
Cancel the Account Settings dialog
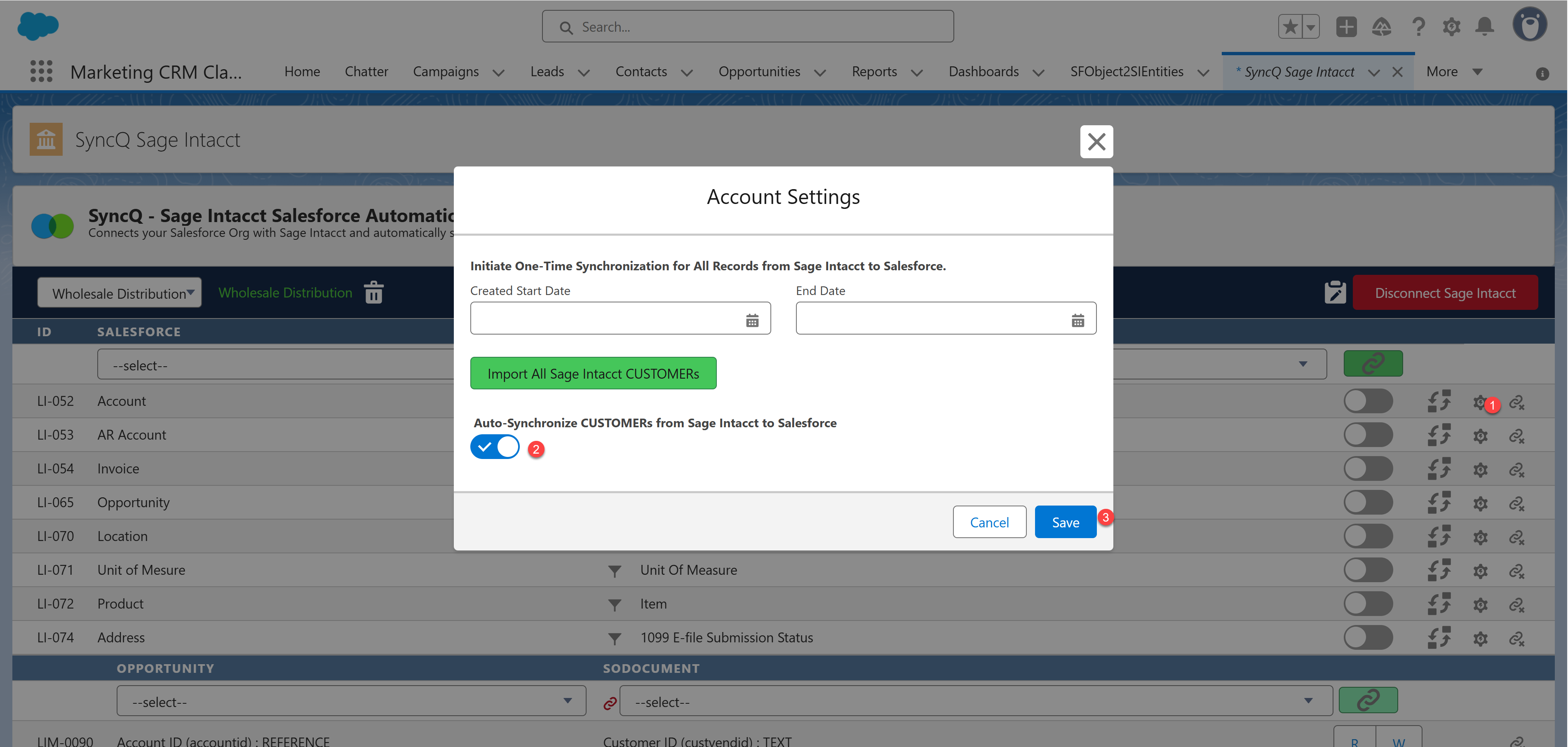coord(989,522)
